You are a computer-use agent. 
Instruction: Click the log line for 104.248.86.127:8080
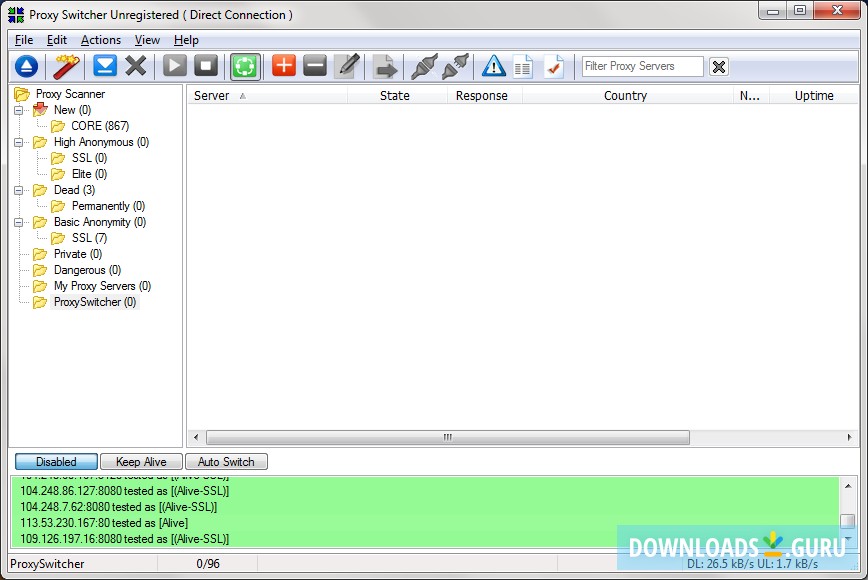pyautogui.click(x=125, y=491)
